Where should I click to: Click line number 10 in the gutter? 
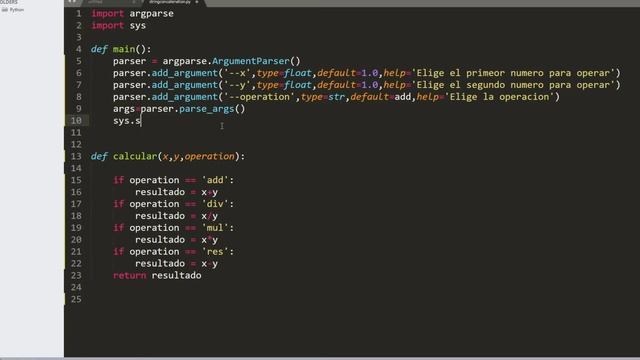click(76, 121)
